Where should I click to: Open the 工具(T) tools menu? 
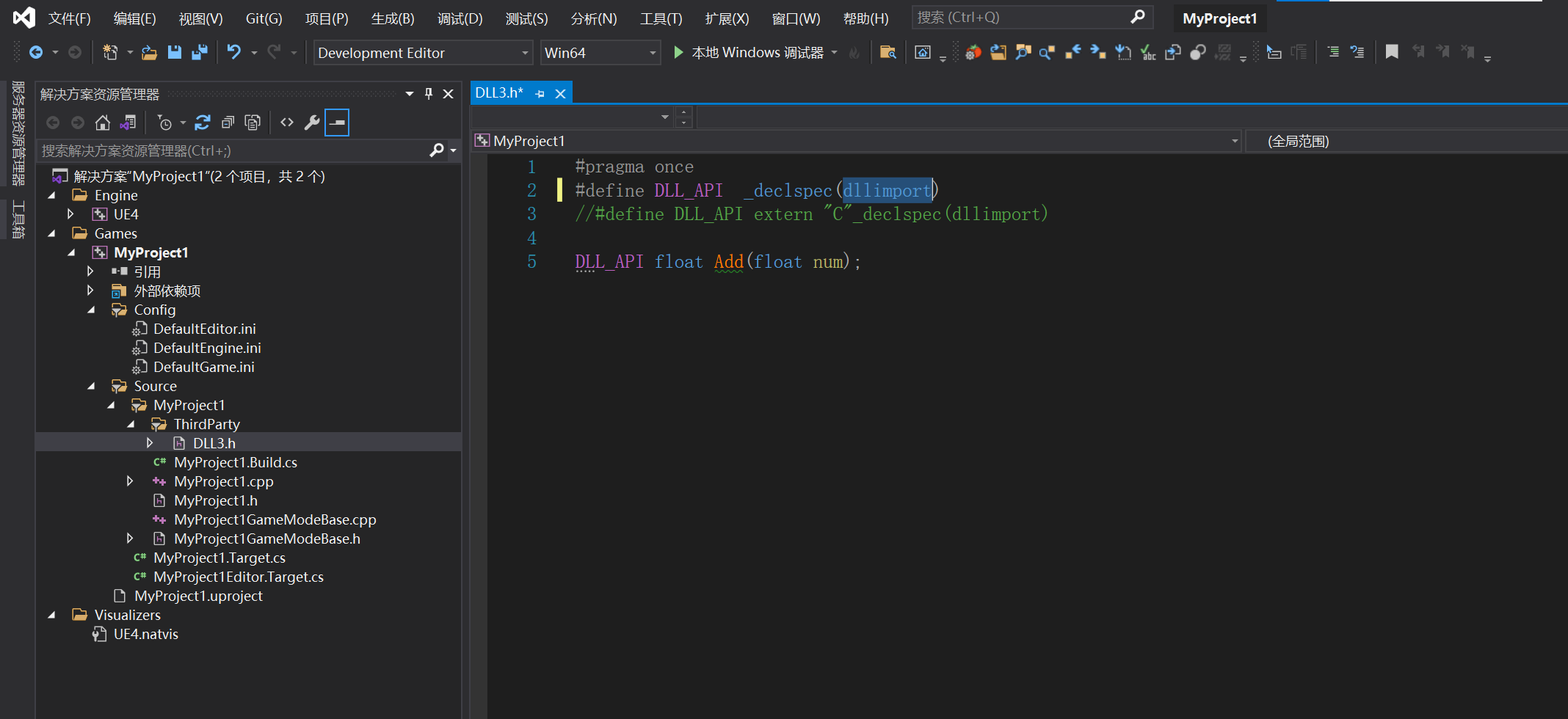(661, 18)
